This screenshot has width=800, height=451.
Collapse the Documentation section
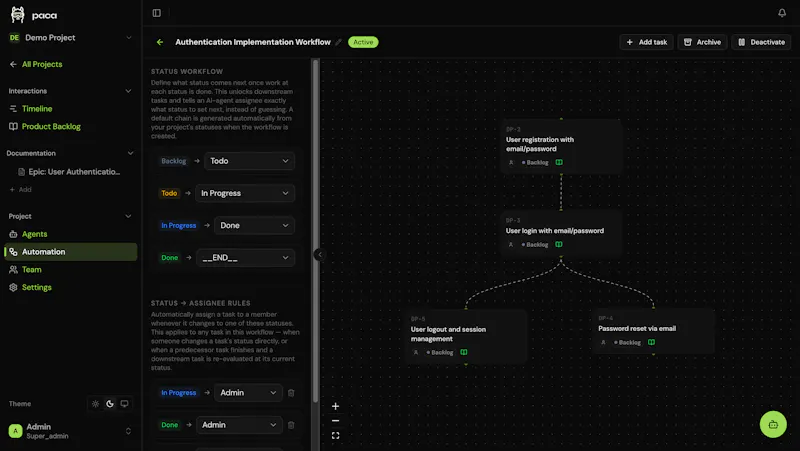[x=130, y=153]
